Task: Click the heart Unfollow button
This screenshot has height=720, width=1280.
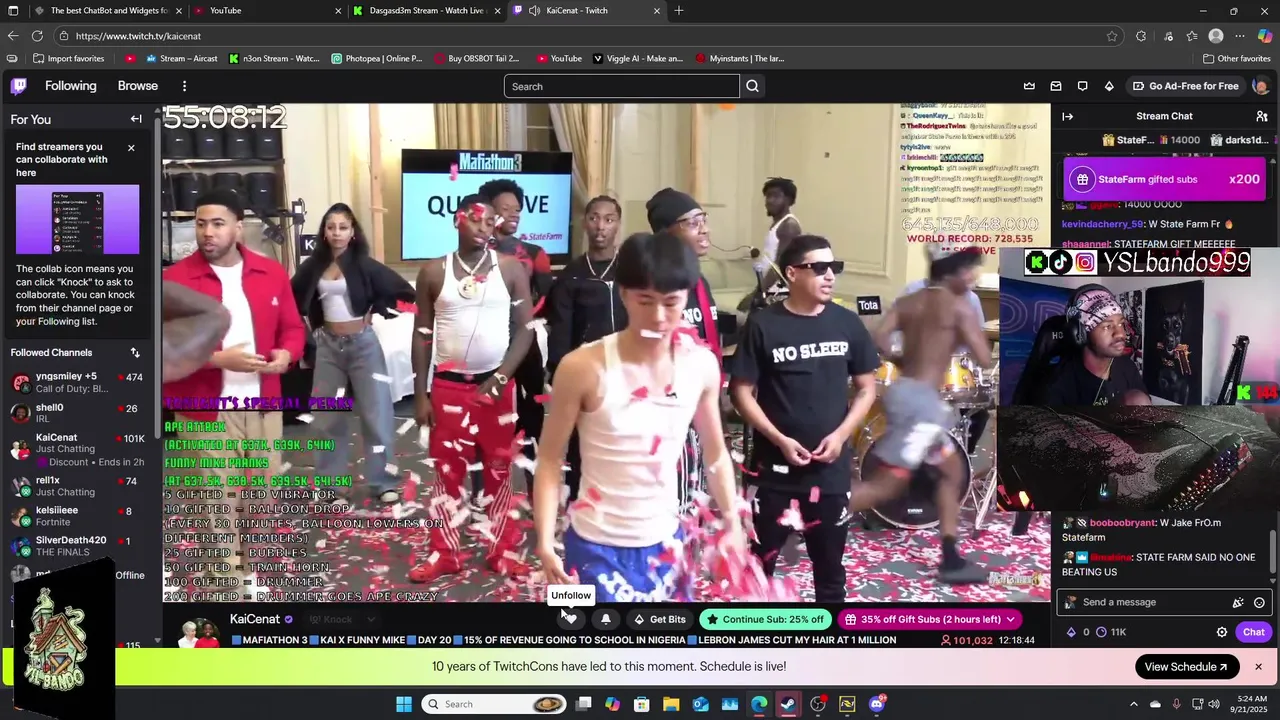Action: point(571,619)
